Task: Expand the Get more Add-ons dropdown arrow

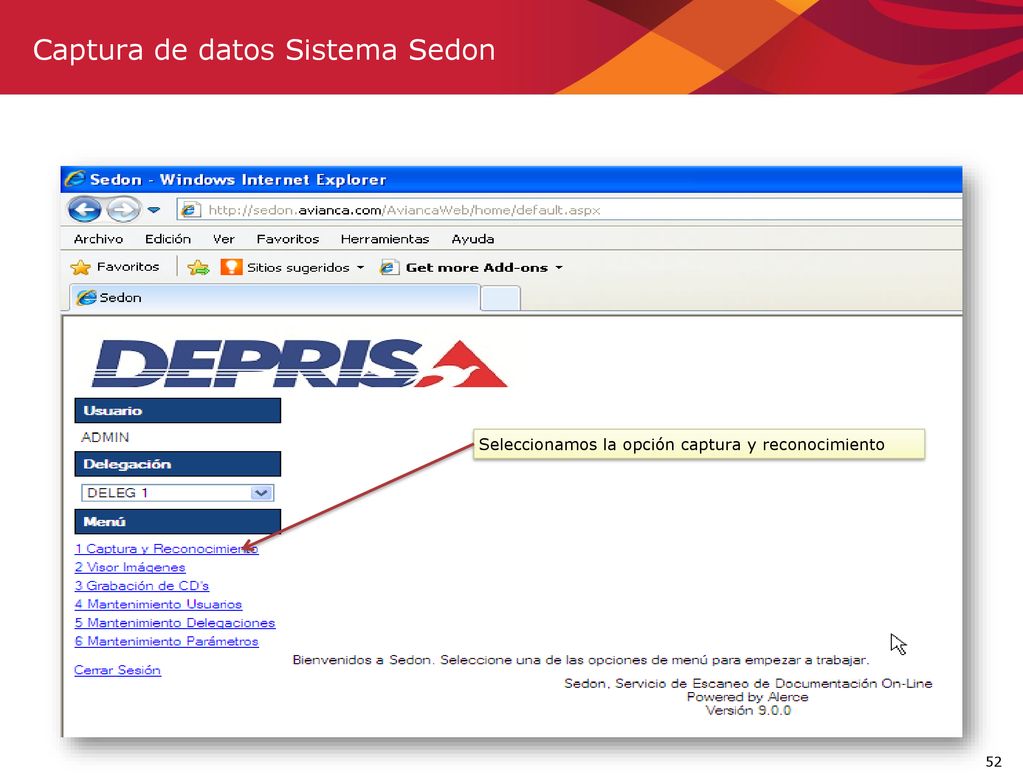Action: click(558, 268)
